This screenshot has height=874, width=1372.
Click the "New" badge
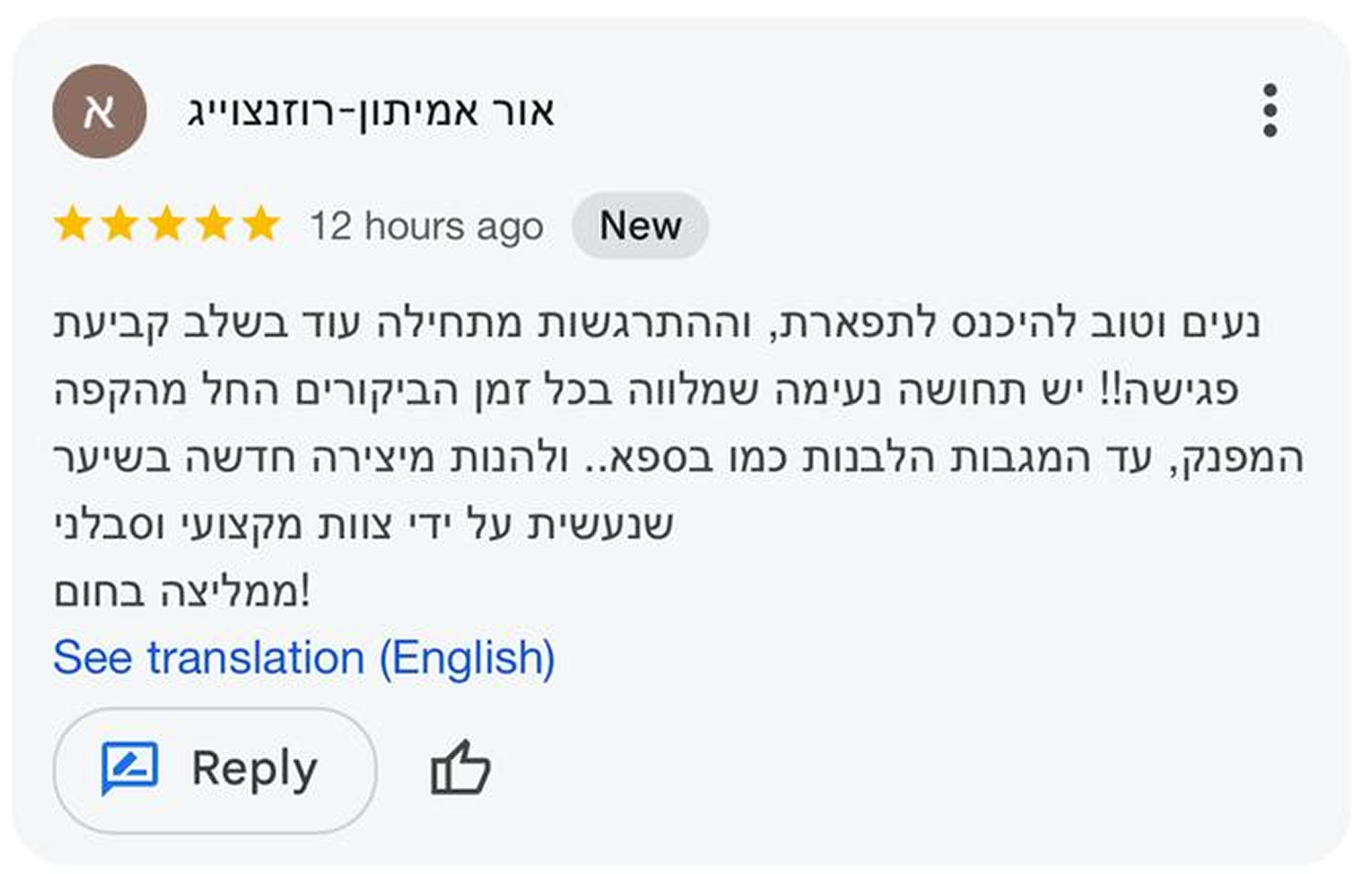click(640, 226)
